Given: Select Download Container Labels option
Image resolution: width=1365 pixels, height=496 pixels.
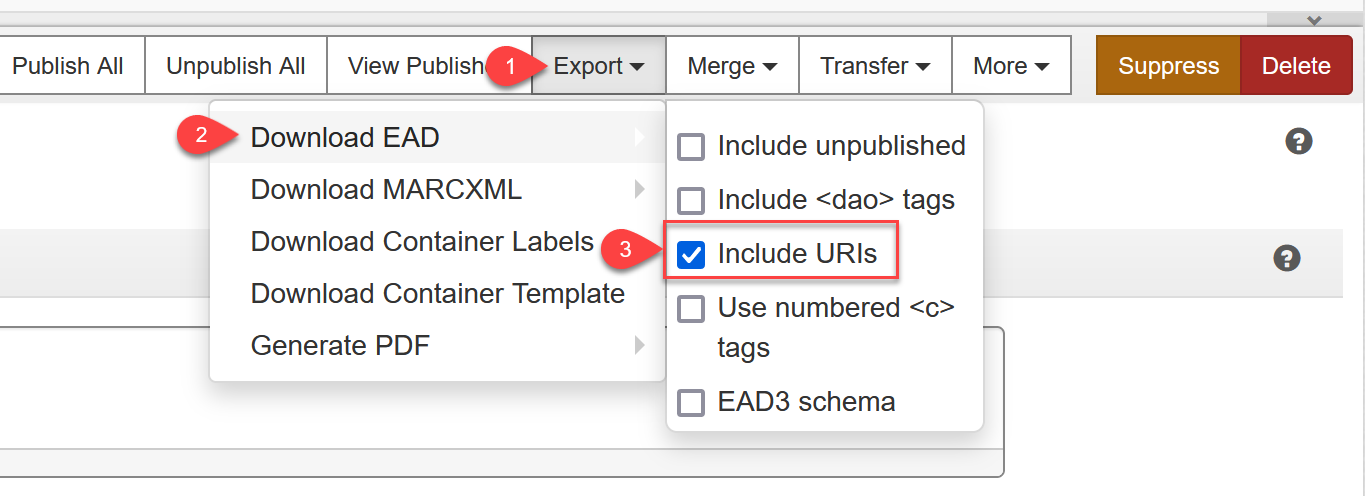Looking at the screenshot, I should 422,242.
